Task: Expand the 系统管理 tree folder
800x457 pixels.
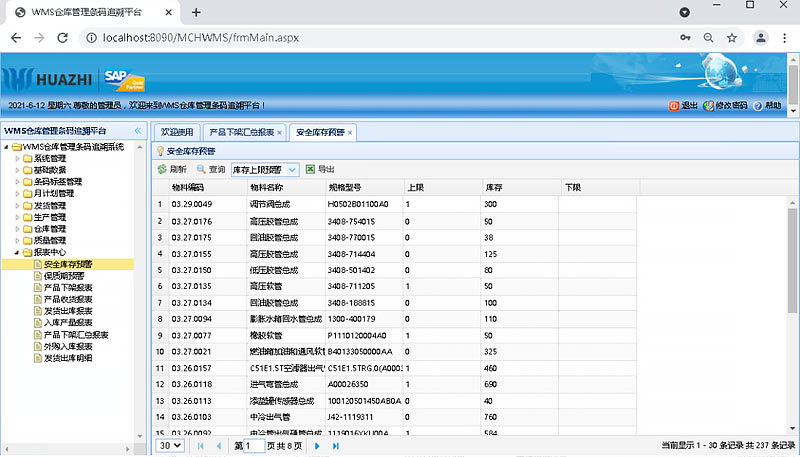Action: 18,158
